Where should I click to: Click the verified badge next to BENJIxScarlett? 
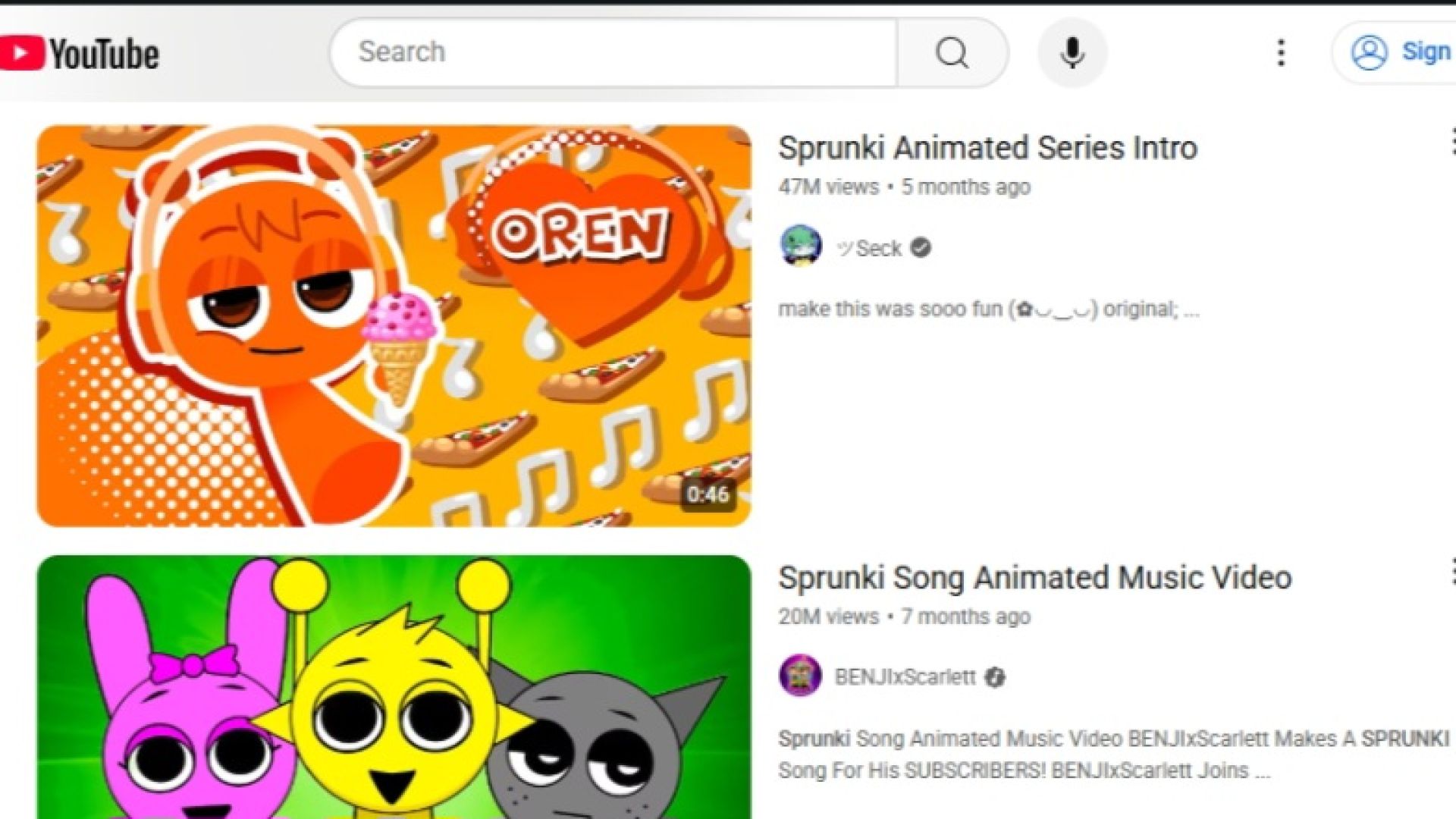[995, 677]
